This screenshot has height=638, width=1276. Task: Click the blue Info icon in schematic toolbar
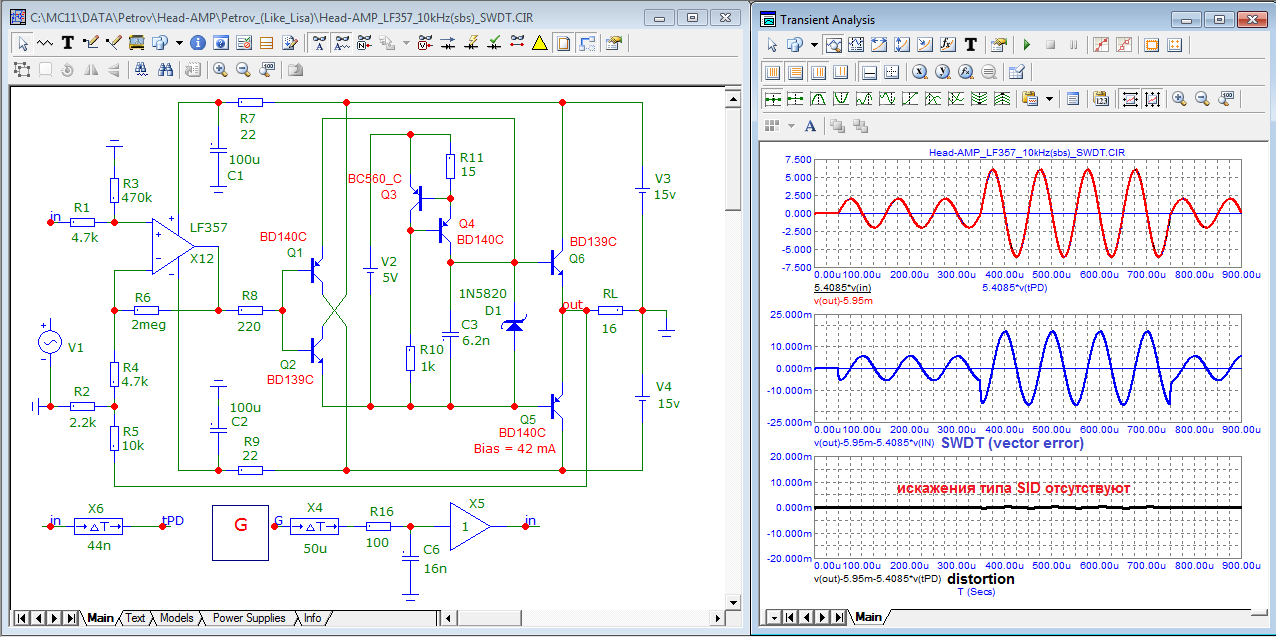click(197, 43)
